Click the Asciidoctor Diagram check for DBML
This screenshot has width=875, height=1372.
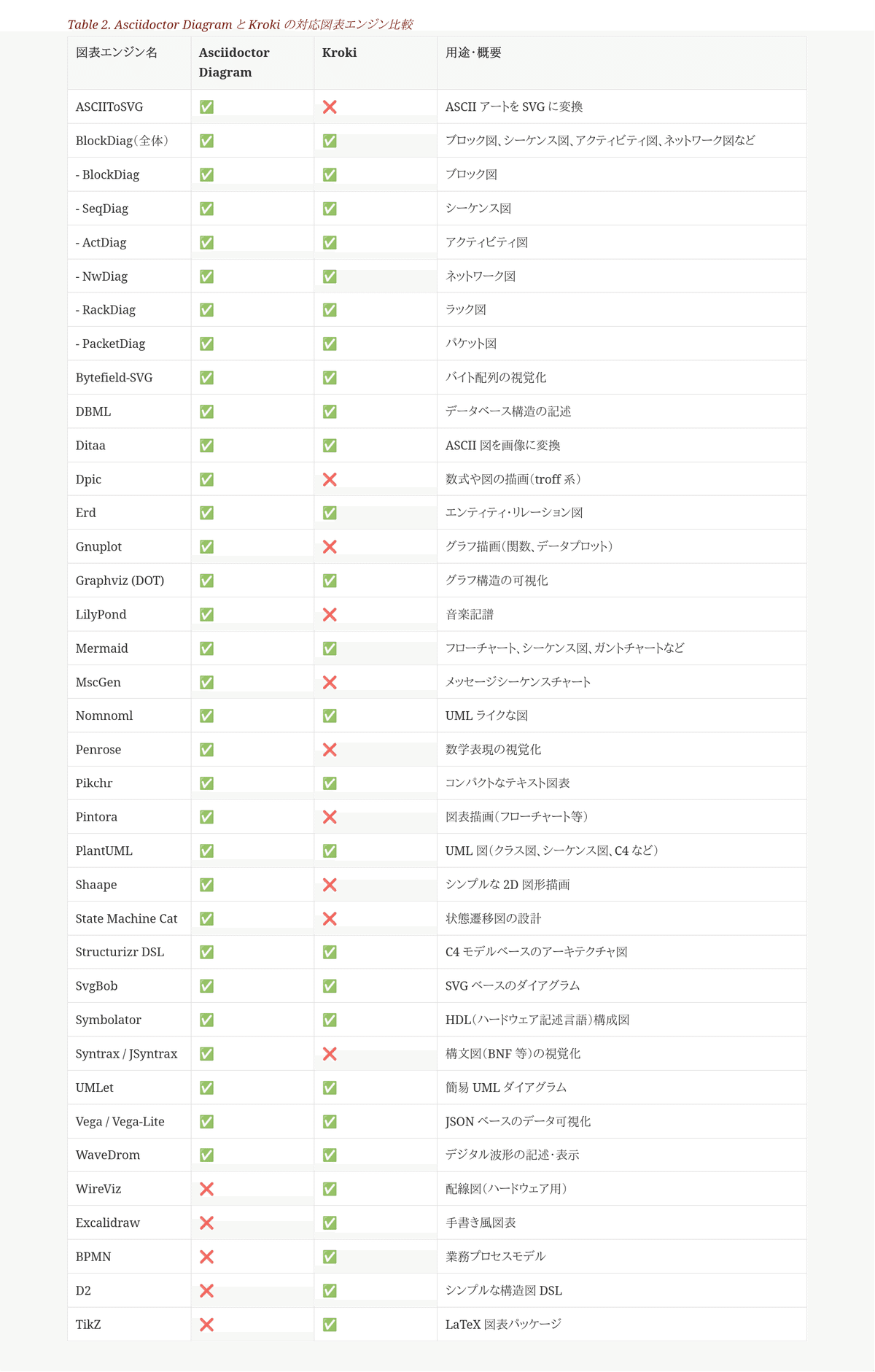[206, 412]
